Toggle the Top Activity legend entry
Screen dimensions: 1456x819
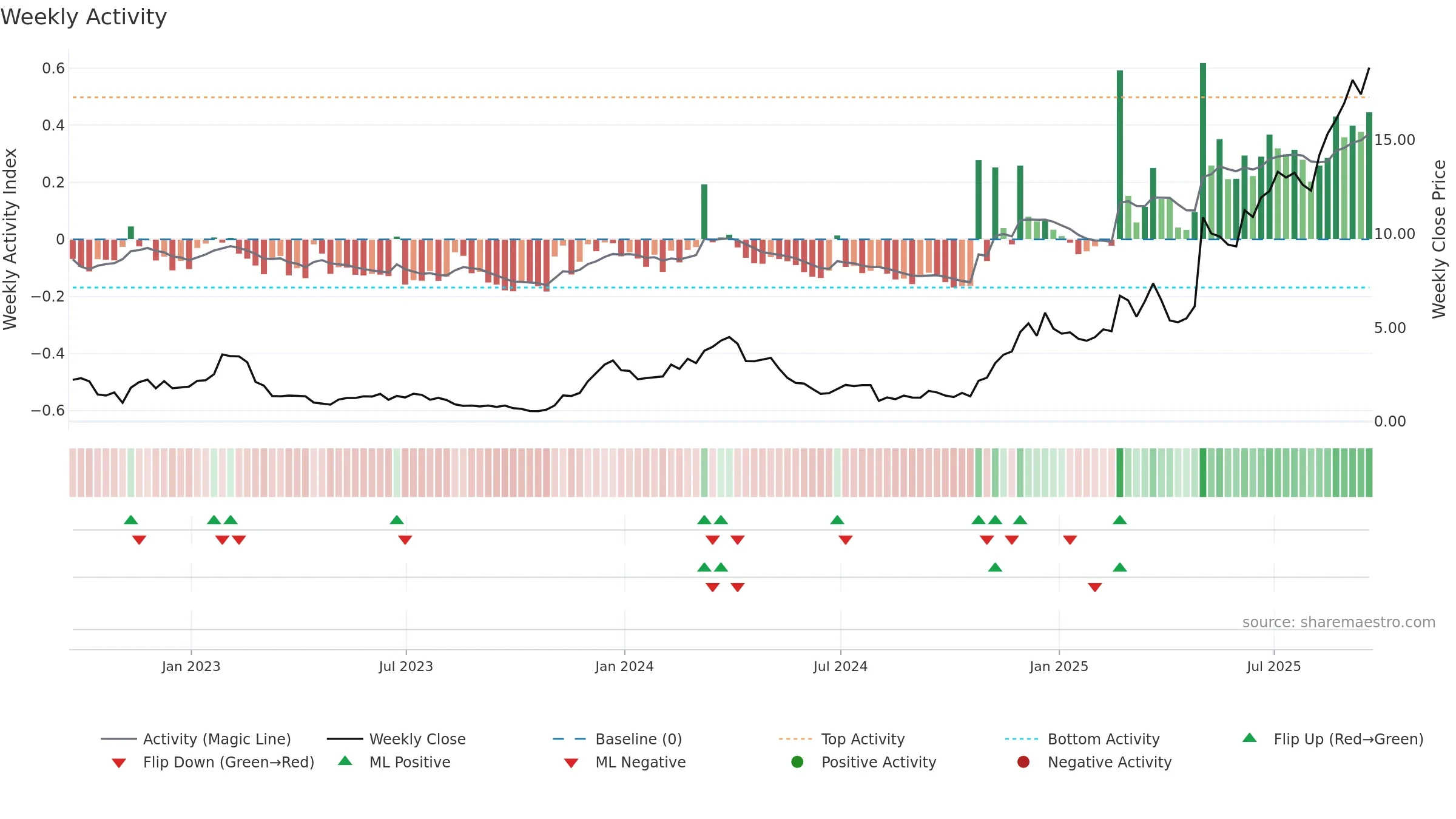click(x=841, y=739)
